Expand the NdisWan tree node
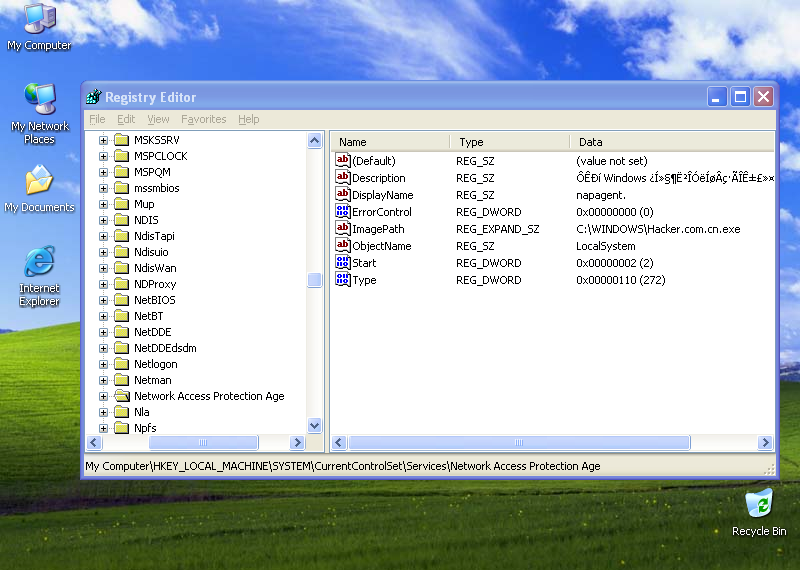Screen dimensions: 800x570 click(104, 268)
